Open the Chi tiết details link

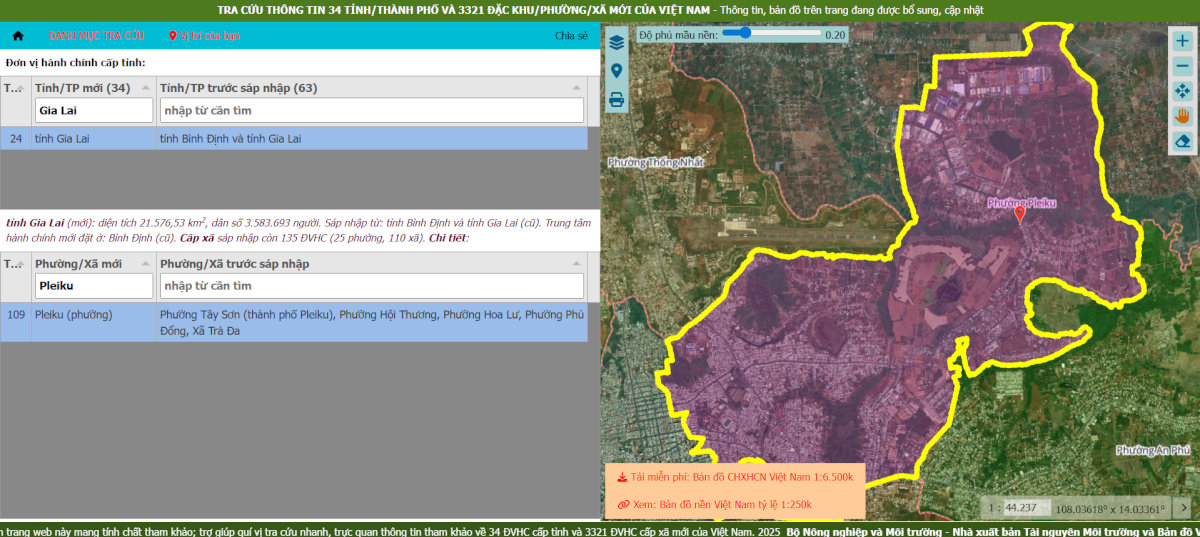pos(448,238)
